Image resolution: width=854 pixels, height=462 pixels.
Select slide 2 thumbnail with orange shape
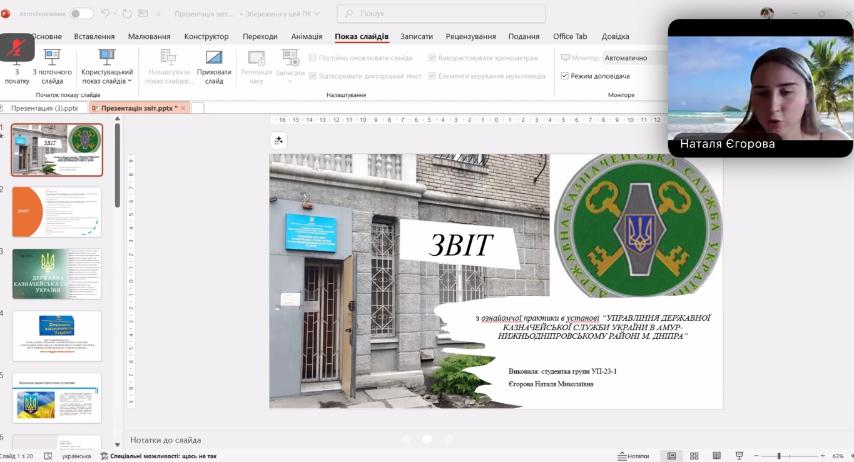[x=57, y=212]
